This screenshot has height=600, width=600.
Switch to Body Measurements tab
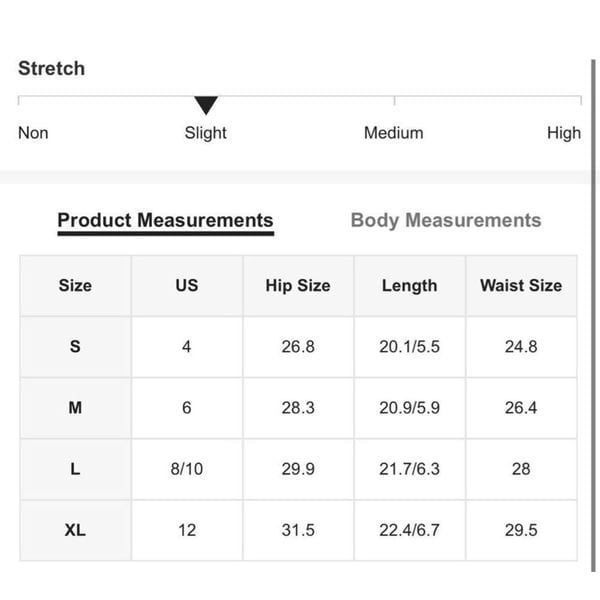click(446, 220)
